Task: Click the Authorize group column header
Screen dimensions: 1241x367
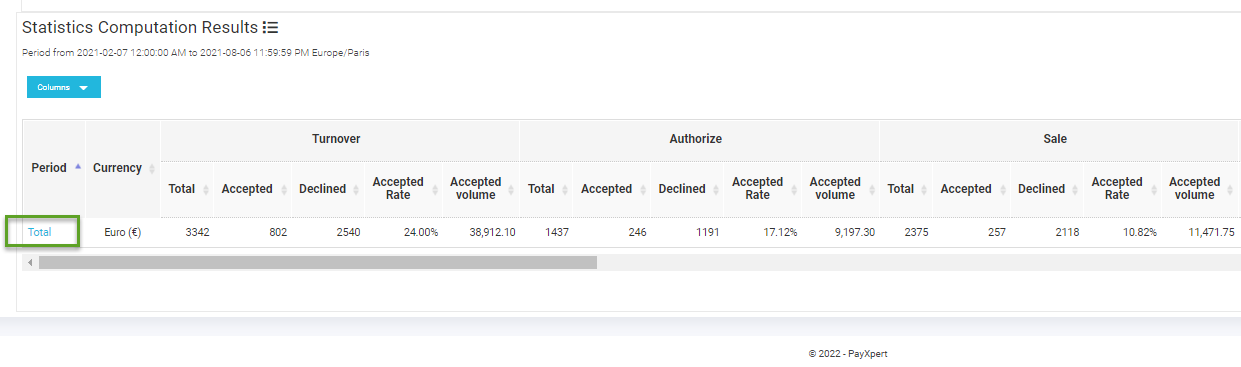Action: point(696,139)
